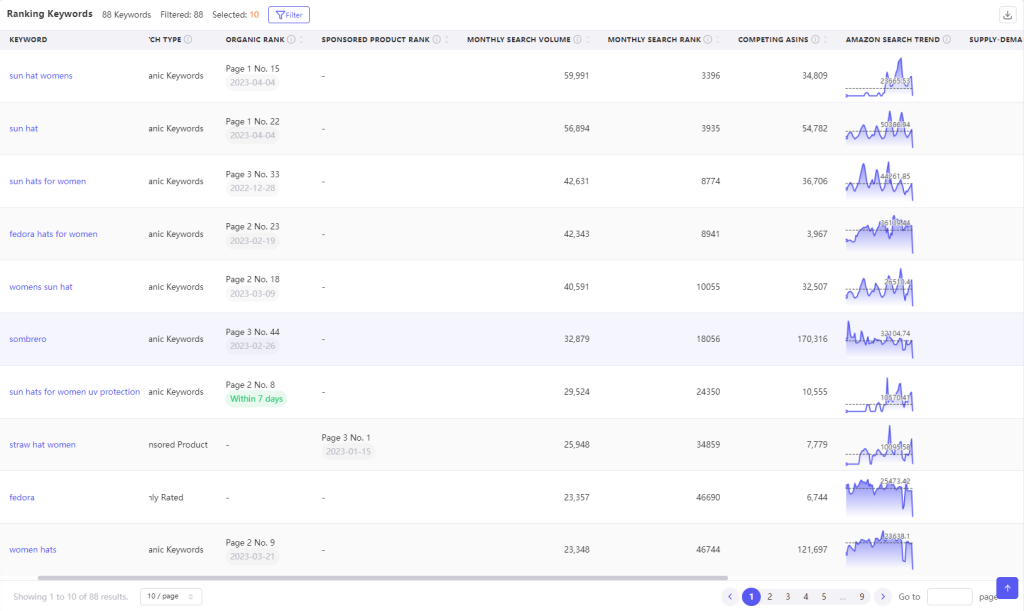Click the Selected: 10 count

(235, 14)
